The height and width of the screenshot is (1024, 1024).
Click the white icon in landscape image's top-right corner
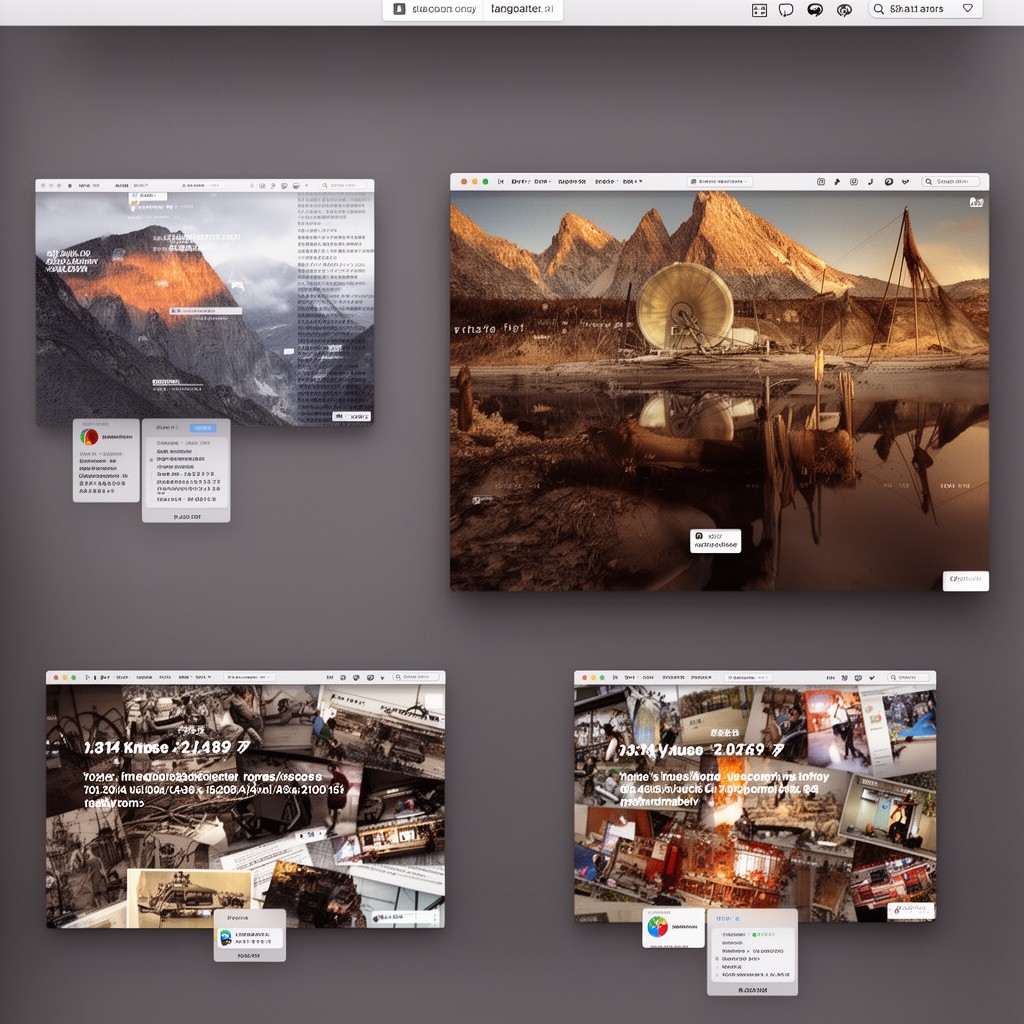click(976, 202)
